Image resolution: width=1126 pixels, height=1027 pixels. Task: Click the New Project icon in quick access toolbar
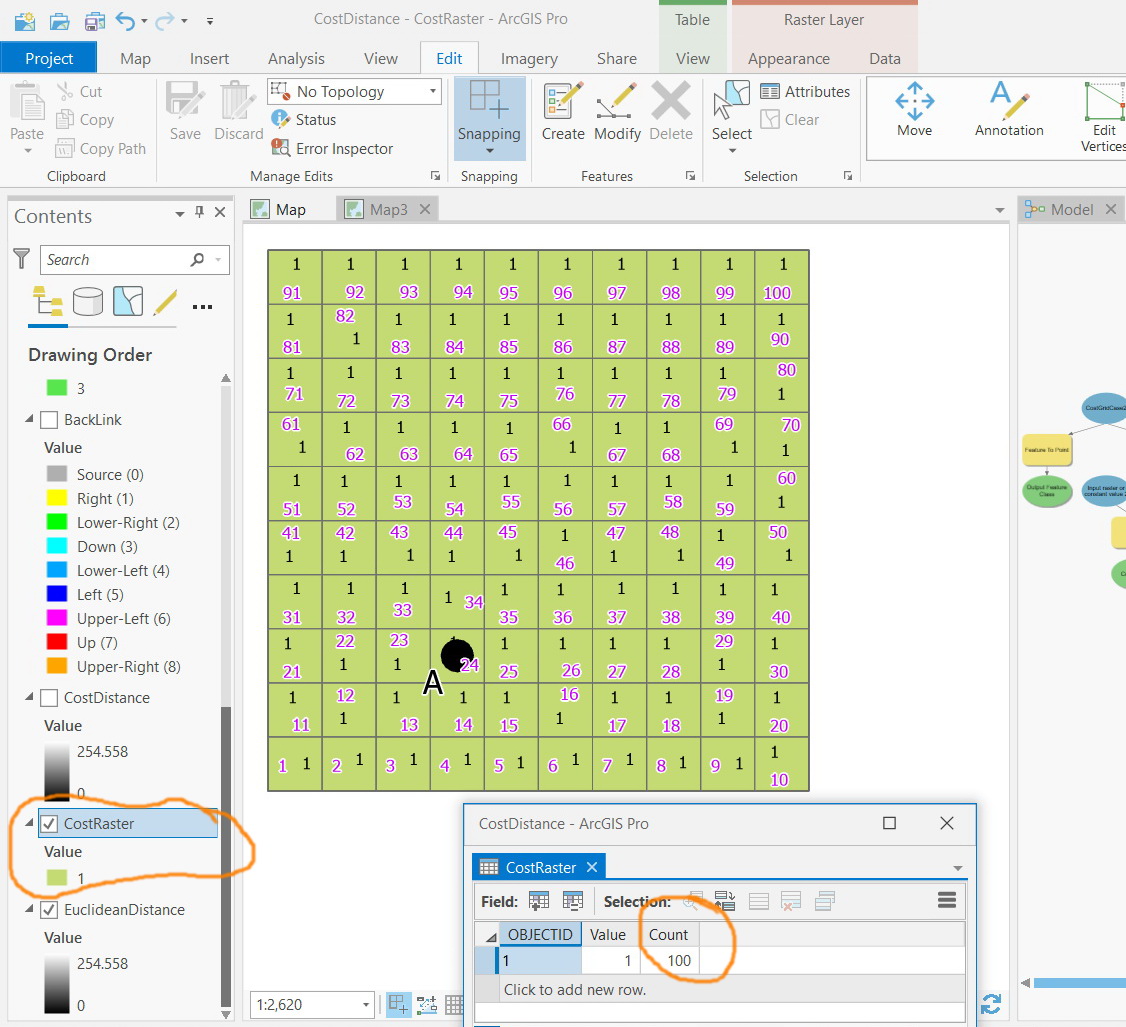(24, 21)
